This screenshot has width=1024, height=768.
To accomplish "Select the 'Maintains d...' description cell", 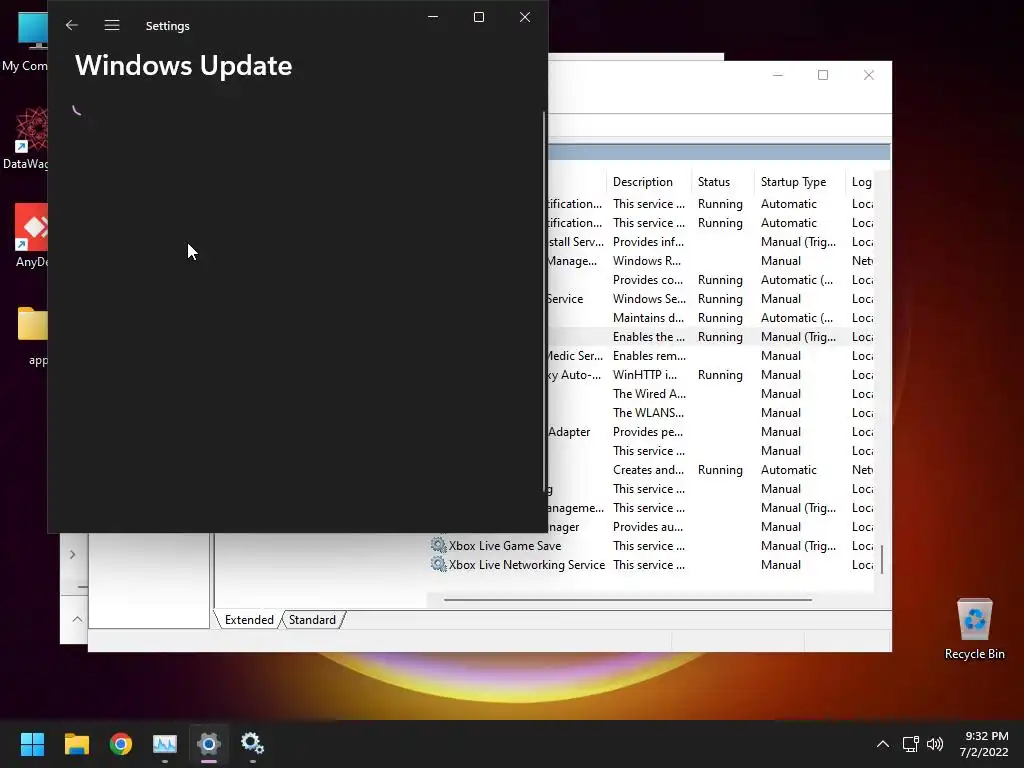I will tap(648, 317).
